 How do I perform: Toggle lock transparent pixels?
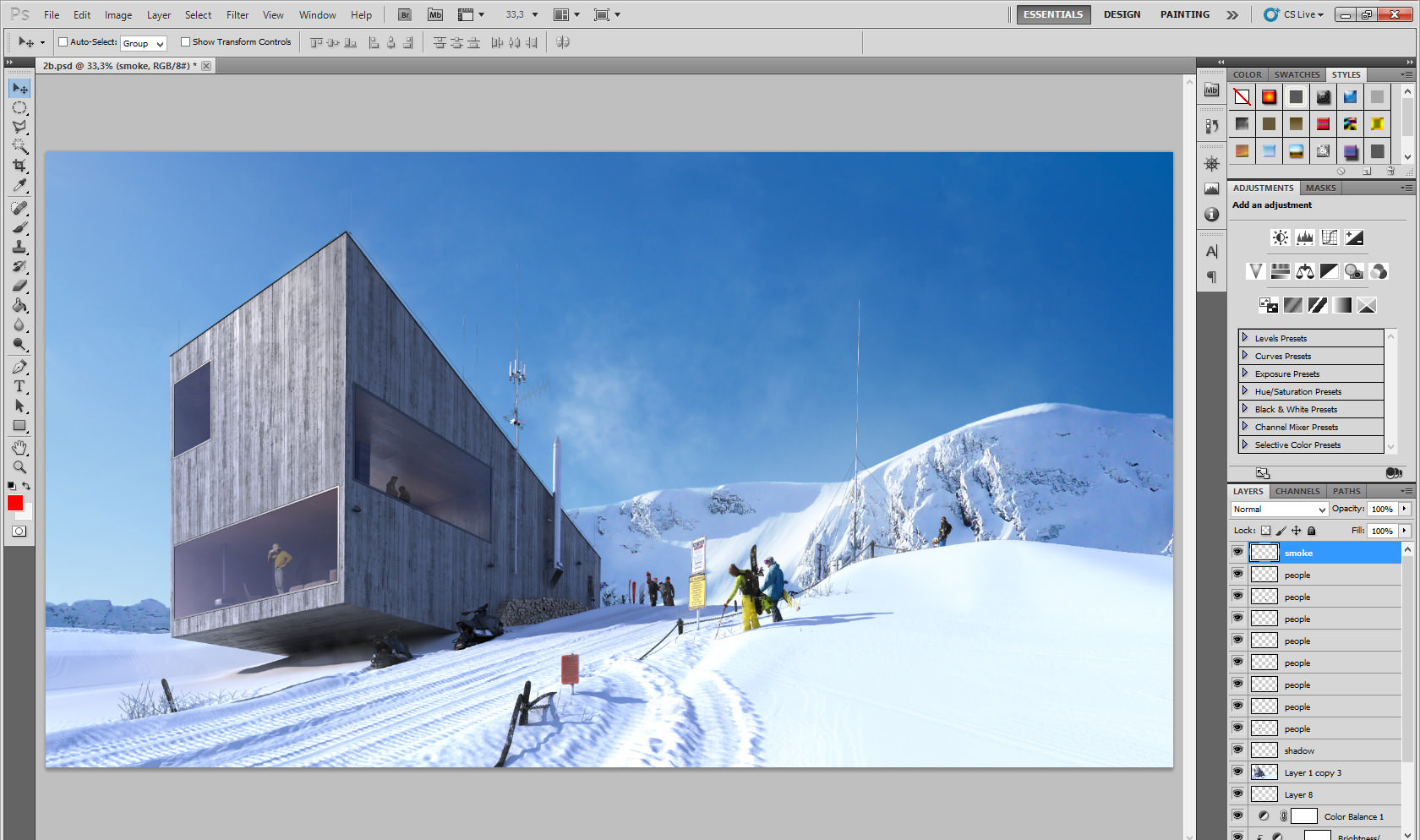point(1265,531)
